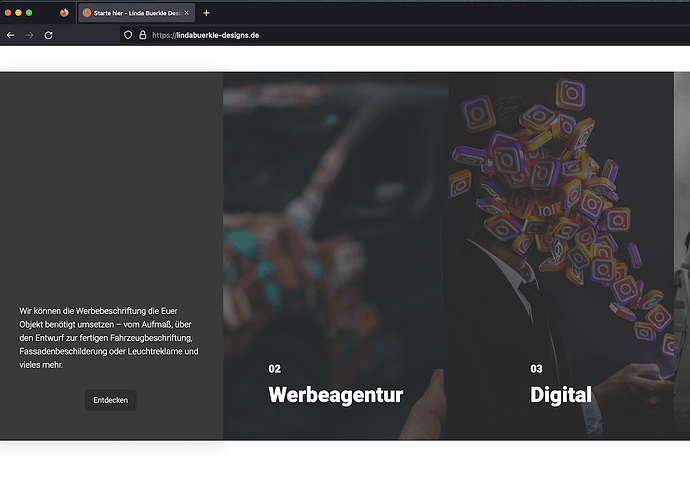The width and height of the screenshot is (690, 488).
Task: Click the partially visible grayscale panel
Action: [682, 256]
